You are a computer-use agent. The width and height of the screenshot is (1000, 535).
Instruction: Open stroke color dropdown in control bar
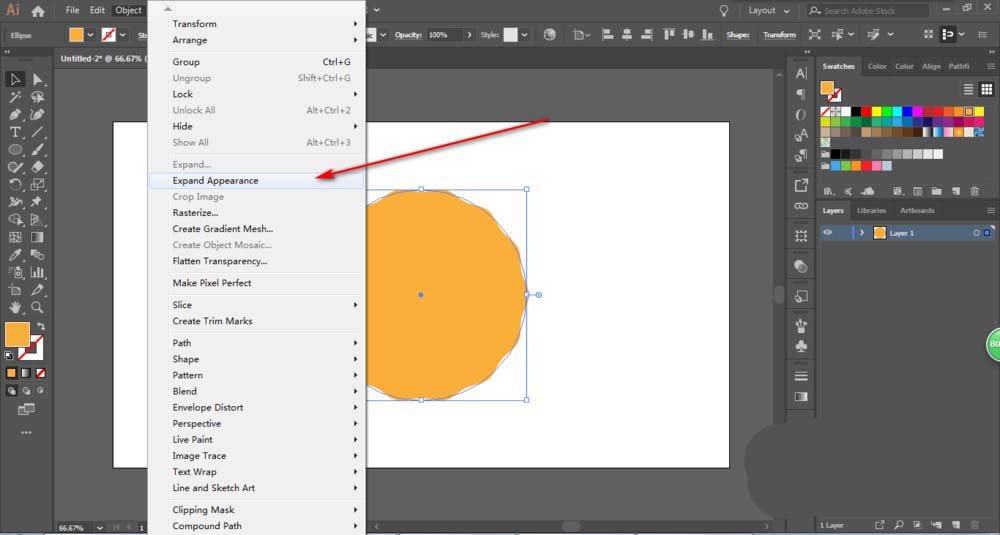(122, 35)
